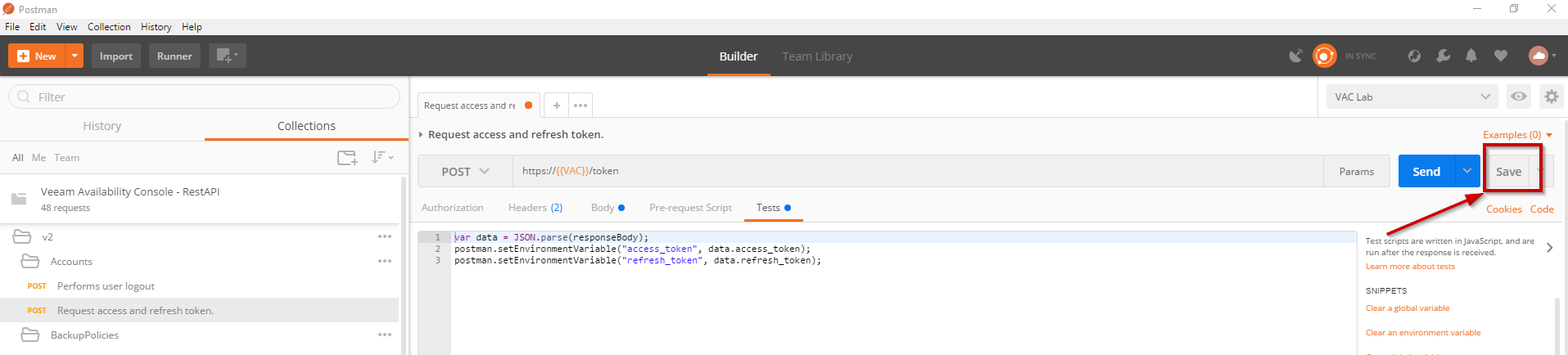Insert Clear a global variable snippet

(1408, 308)
